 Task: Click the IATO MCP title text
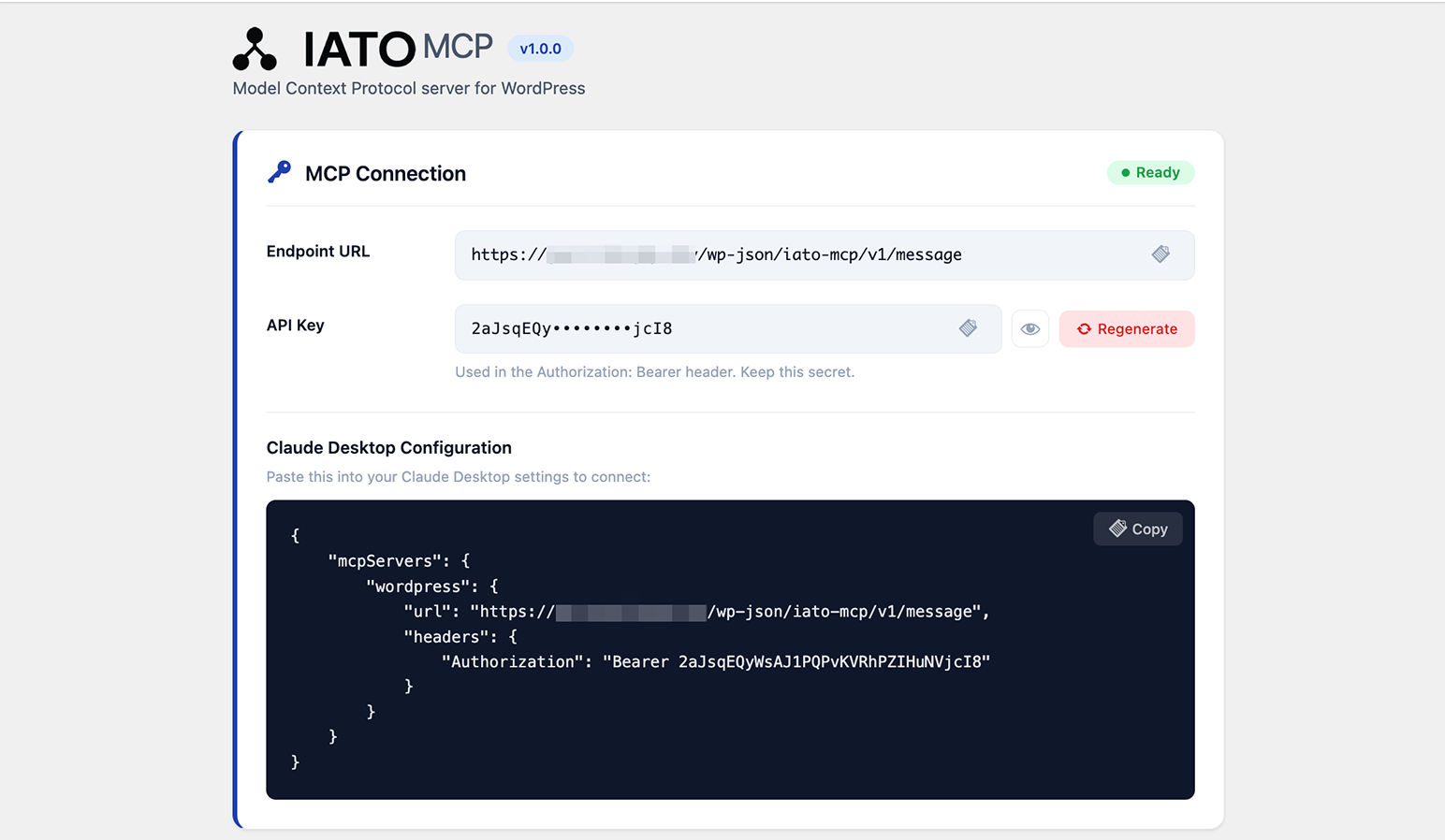tap(398, 49)
